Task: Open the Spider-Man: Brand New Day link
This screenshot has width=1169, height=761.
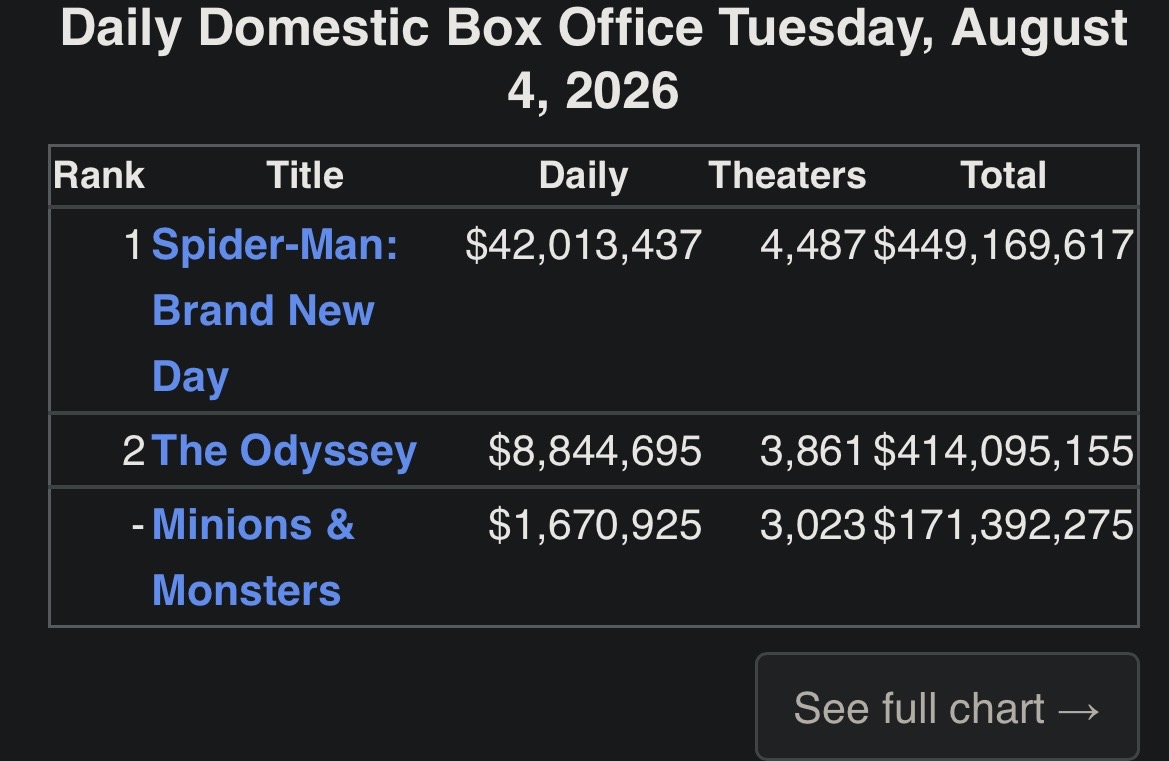Action: point(275,310)
